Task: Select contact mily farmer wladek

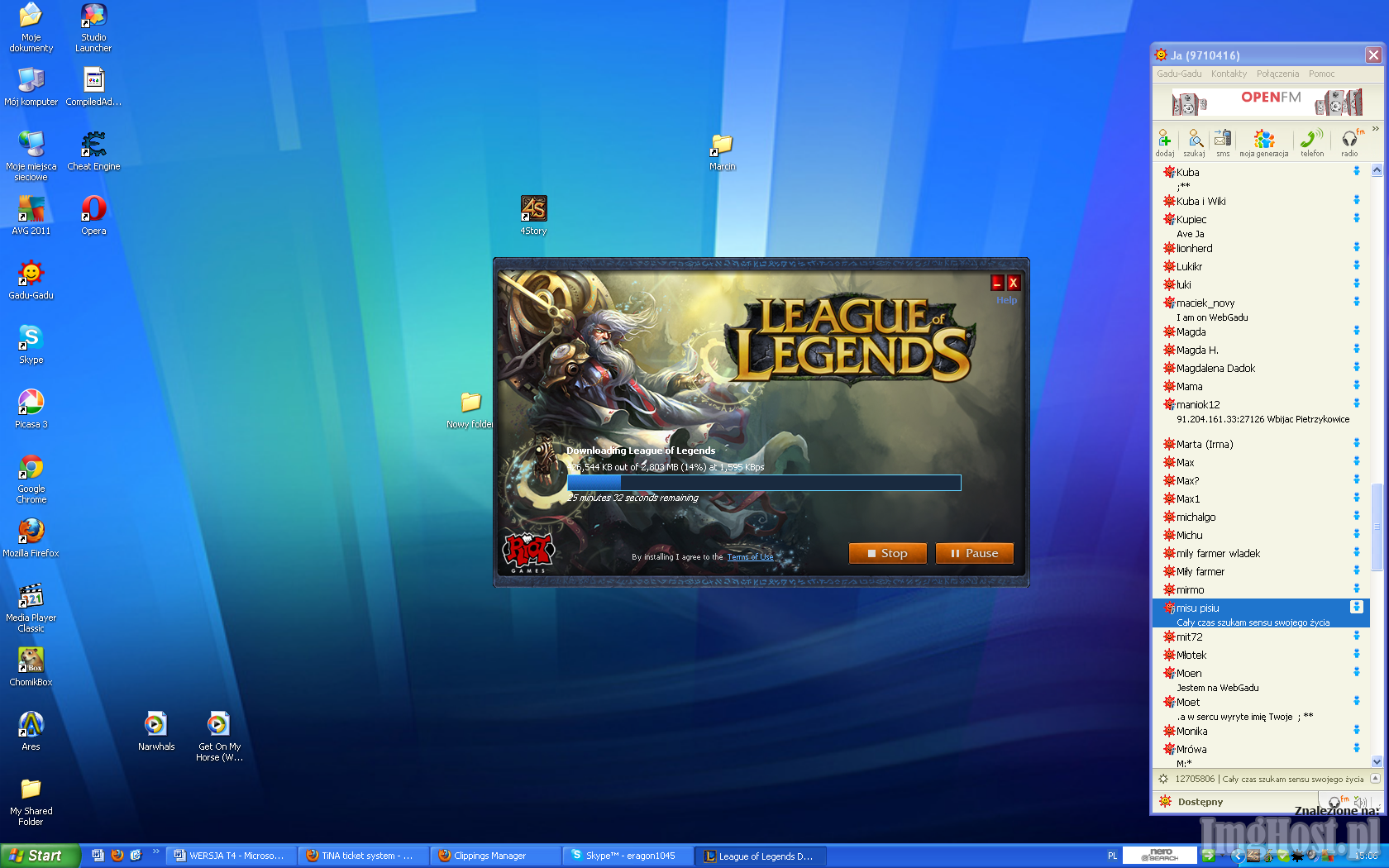Action: pos(1262,553)
